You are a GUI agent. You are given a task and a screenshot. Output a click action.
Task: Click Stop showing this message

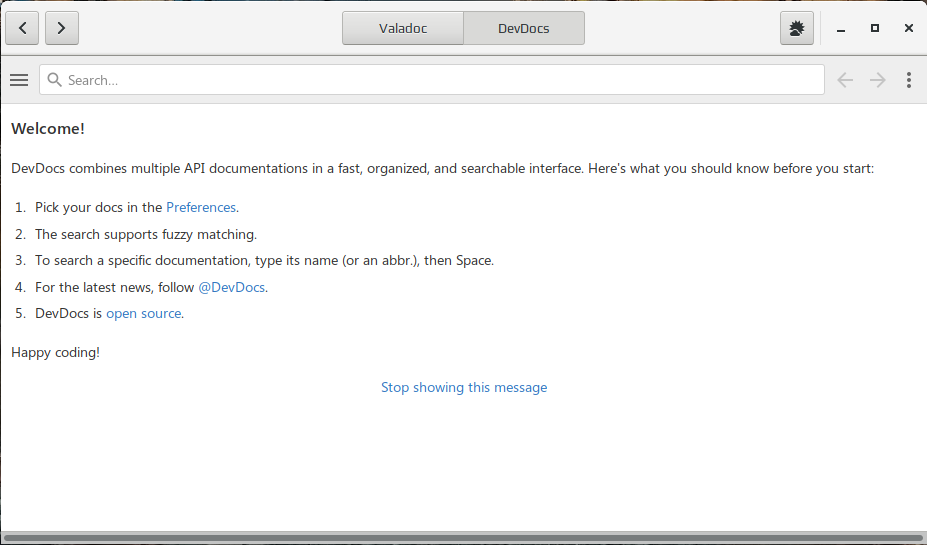tap(464, 388)
